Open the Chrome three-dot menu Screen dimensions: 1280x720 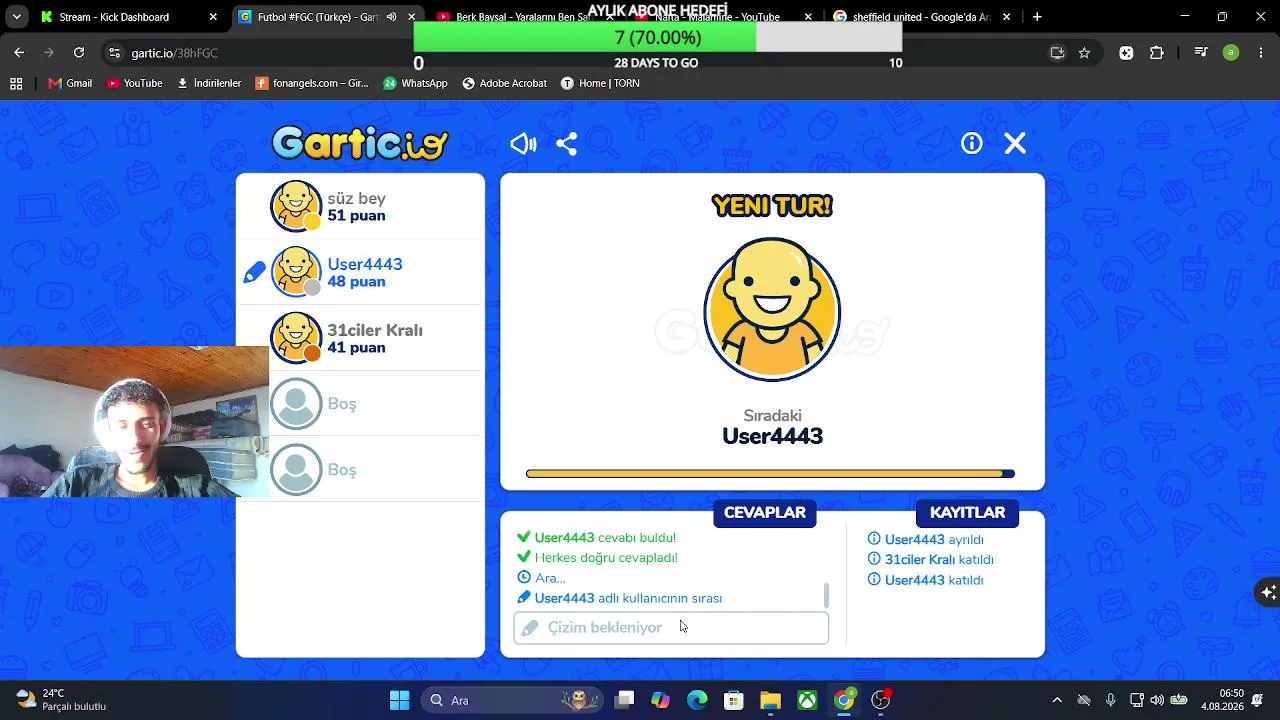pyautogui.click(x=1260, y=53)
